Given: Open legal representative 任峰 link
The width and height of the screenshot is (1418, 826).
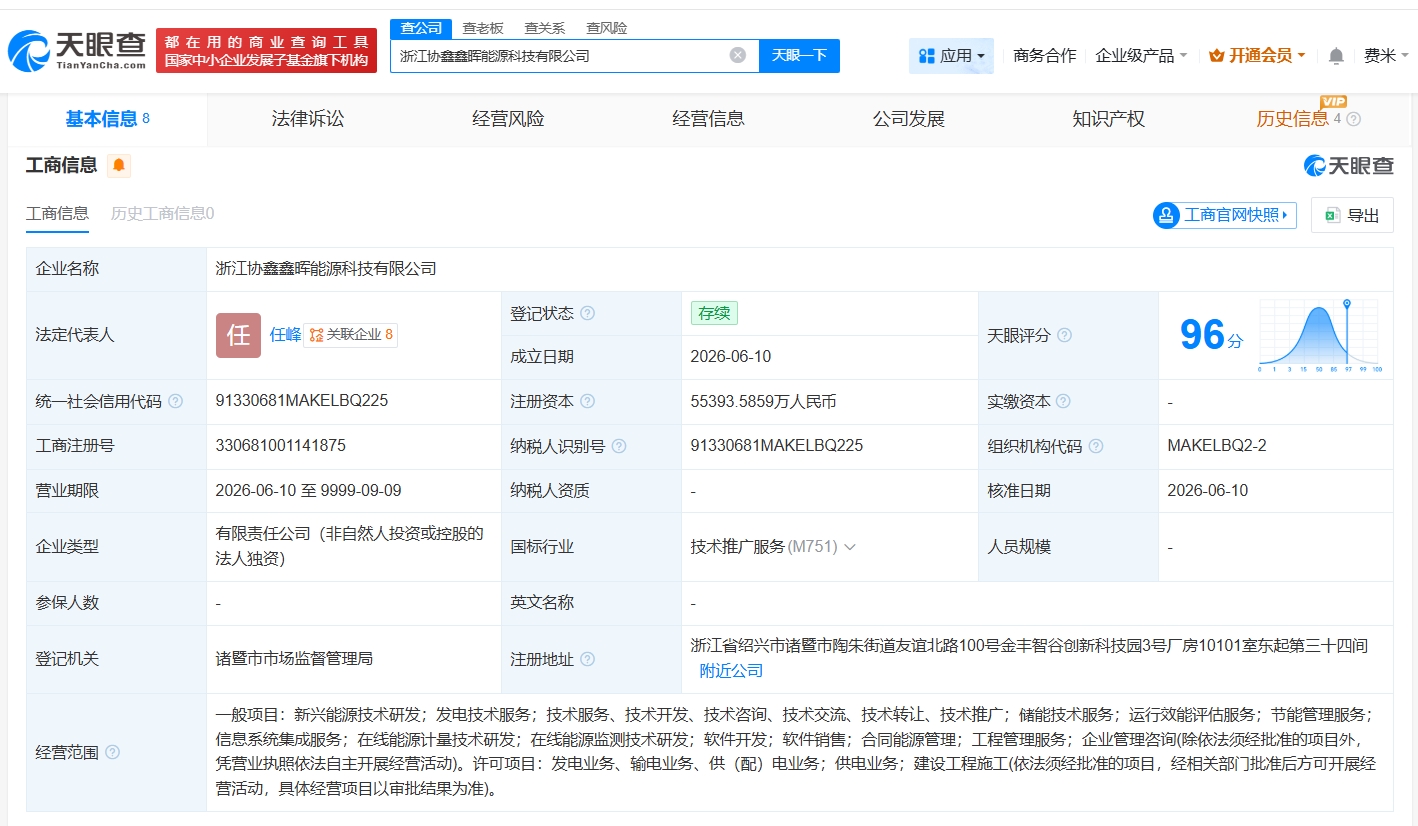Looking at the screenshot, I should click(x=285, y=335).
